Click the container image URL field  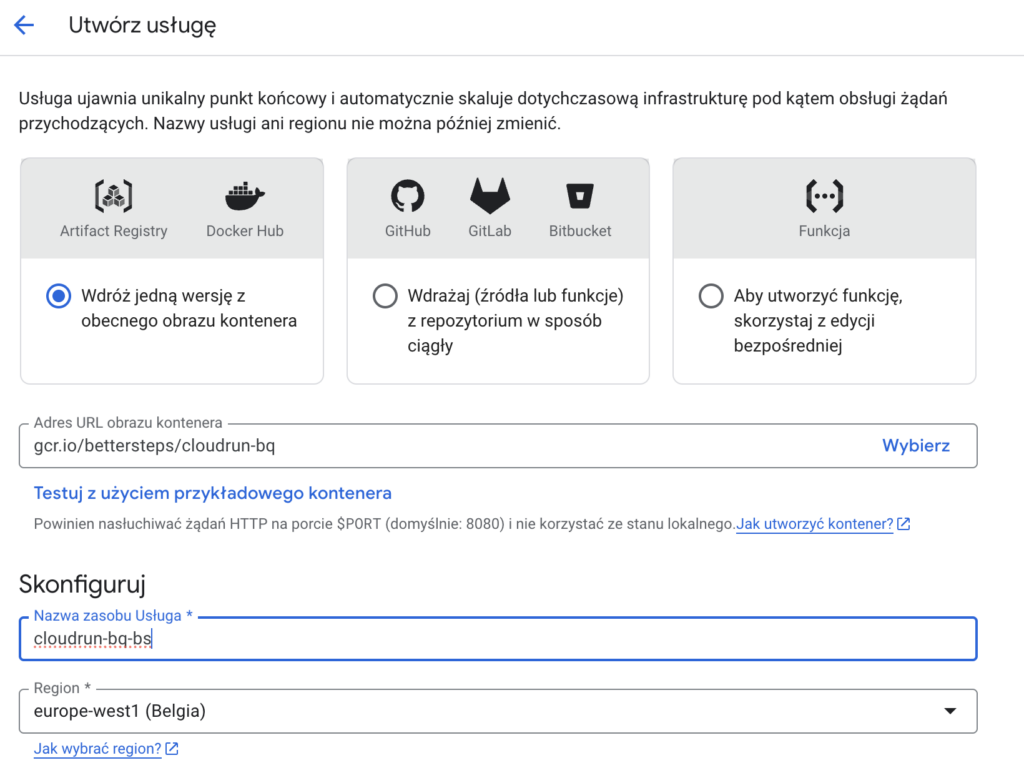[x=440, y=446]
